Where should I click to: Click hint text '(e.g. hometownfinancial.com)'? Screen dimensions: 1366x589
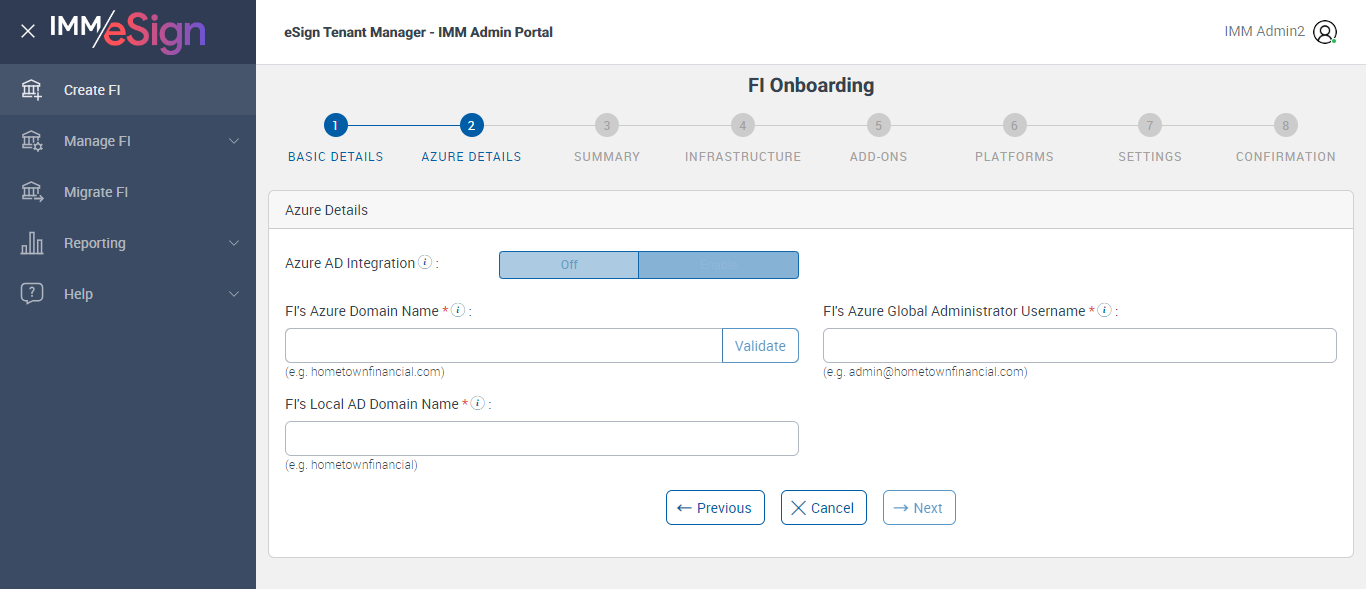tap(365, 372)
